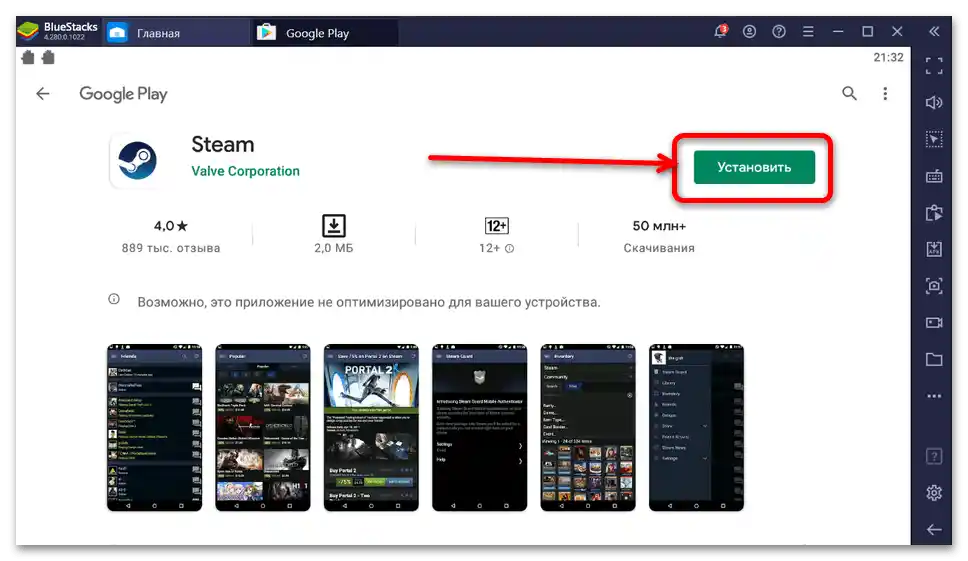Image resolution: width=968 pixels, height=561 pixels.
Task: Click the Steam app icon
Action: (x=137, y=160)
